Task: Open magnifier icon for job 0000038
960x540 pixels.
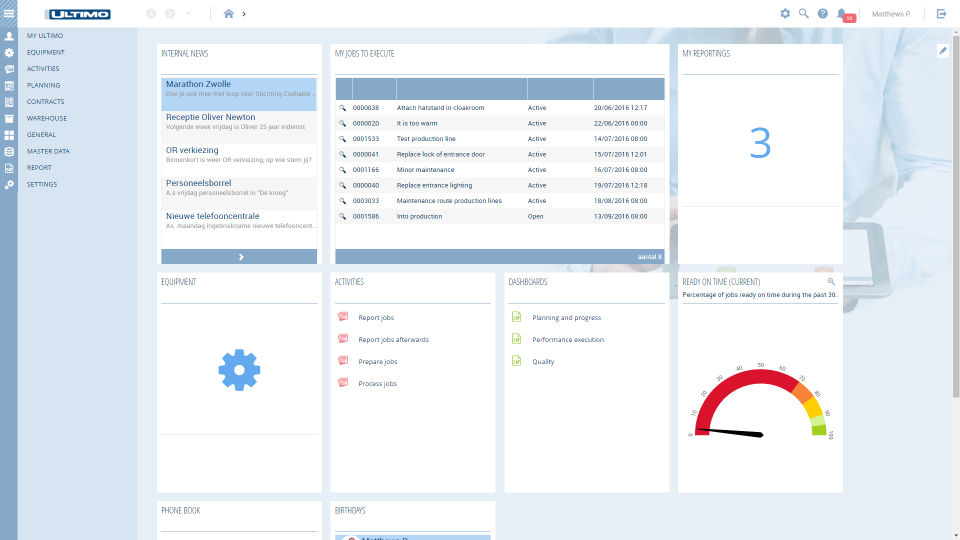Action: [342, 108]
